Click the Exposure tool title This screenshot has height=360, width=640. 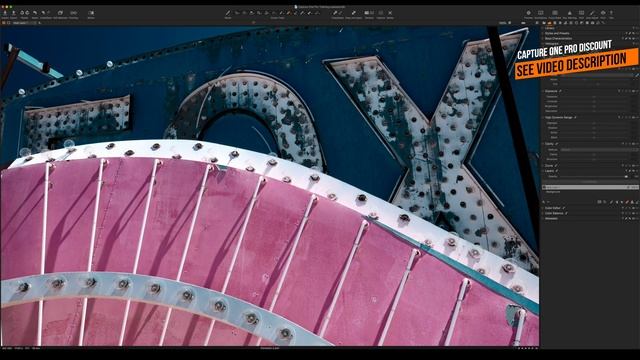551,91
